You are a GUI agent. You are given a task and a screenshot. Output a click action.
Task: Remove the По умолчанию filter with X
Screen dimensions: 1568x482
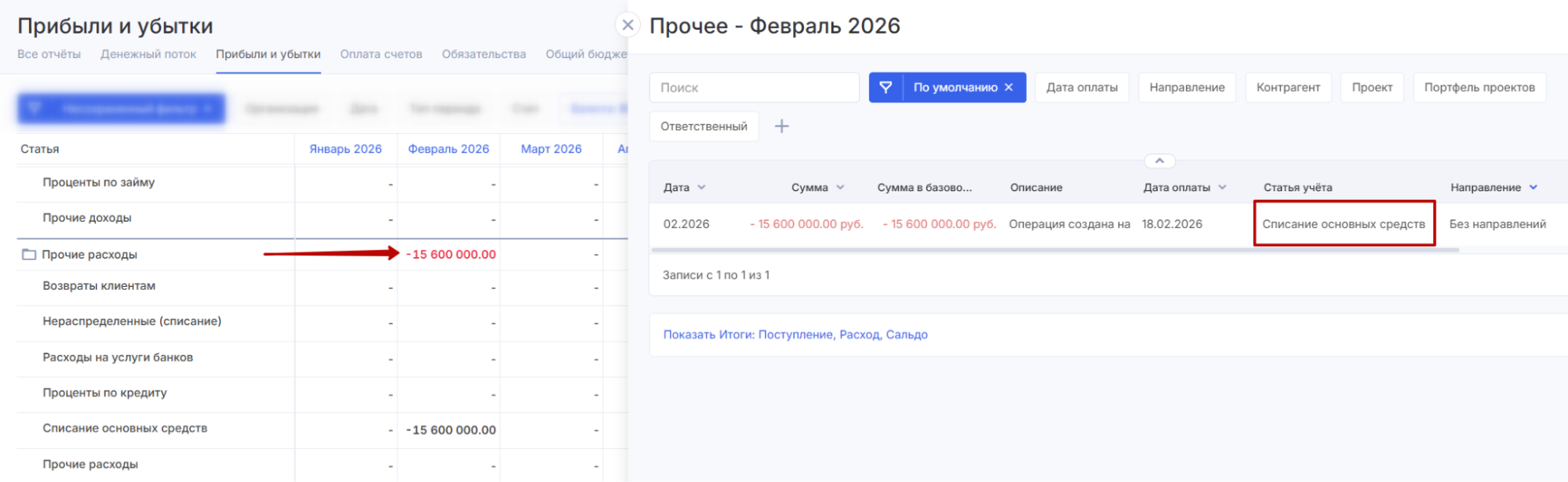1009,88
